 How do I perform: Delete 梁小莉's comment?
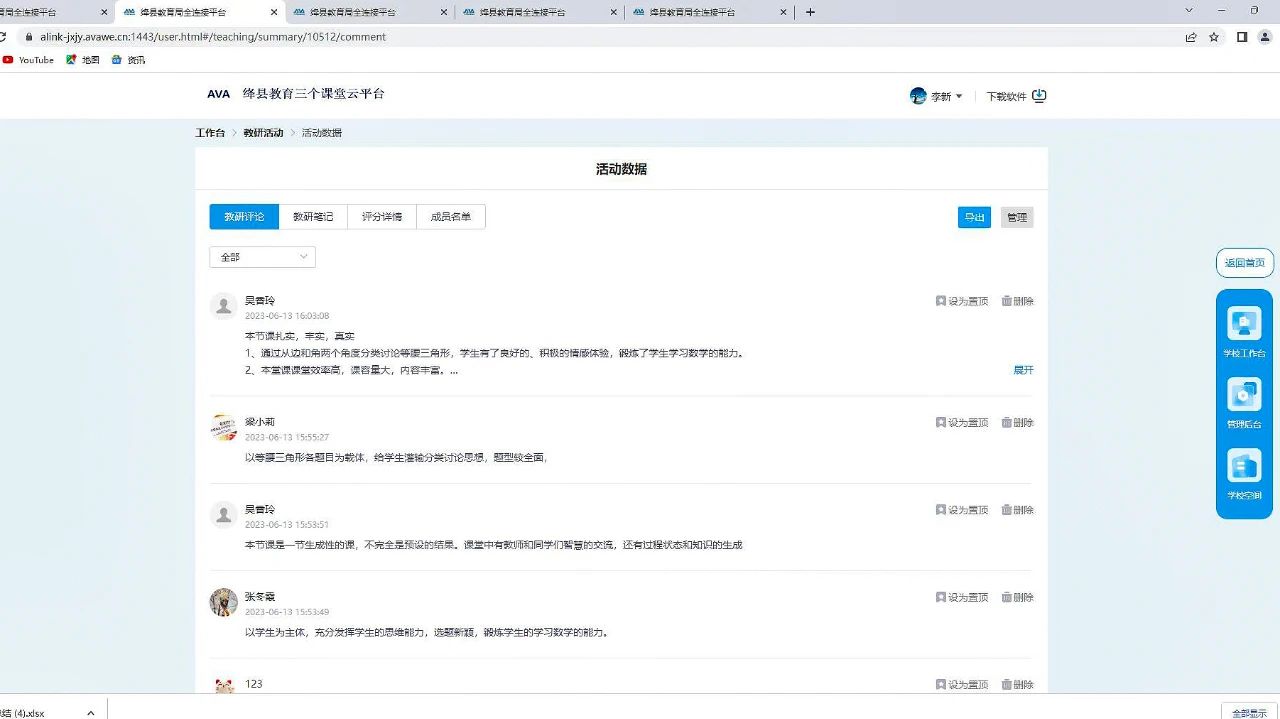coord(1018,423)
